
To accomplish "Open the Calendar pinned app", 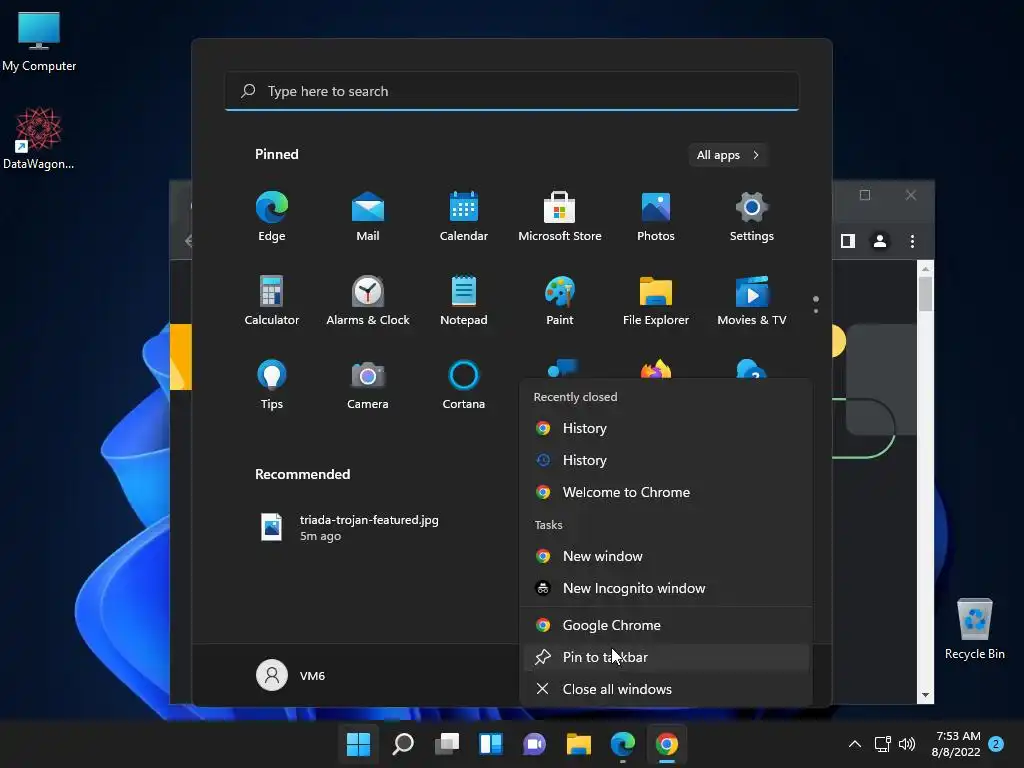I will [x=464, y=217].
